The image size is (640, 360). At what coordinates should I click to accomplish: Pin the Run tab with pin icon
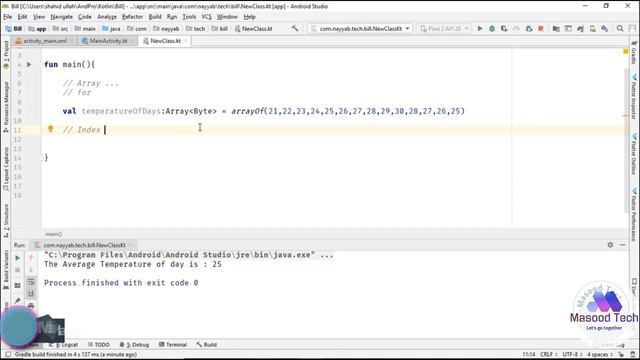tap(18, 300)
